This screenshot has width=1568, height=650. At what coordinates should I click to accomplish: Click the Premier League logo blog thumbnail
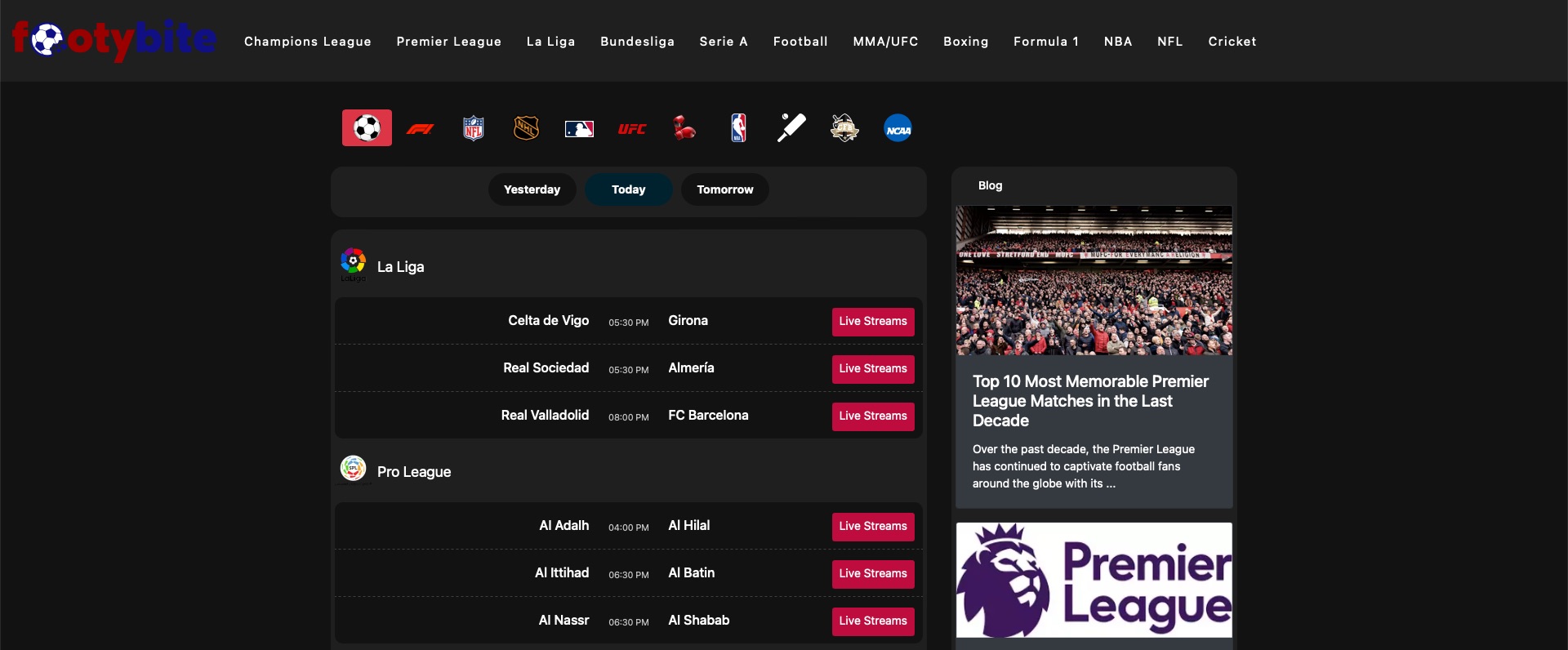(x=1094, y=580)
